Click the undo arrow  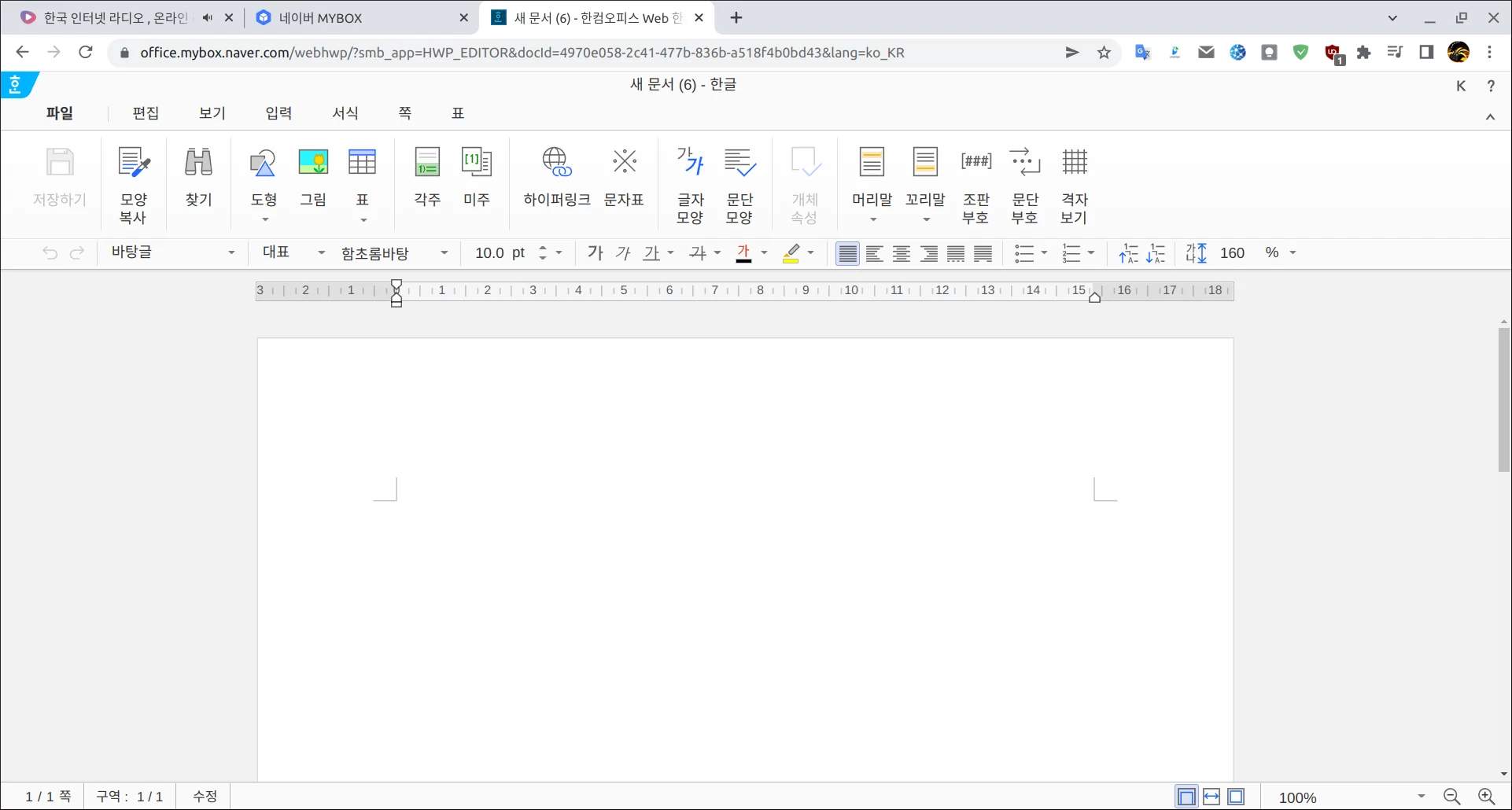(x=50, y=252)
